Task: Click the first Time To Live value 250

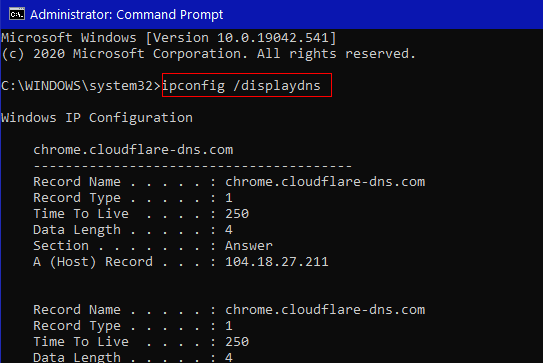Action: (237, 214)
